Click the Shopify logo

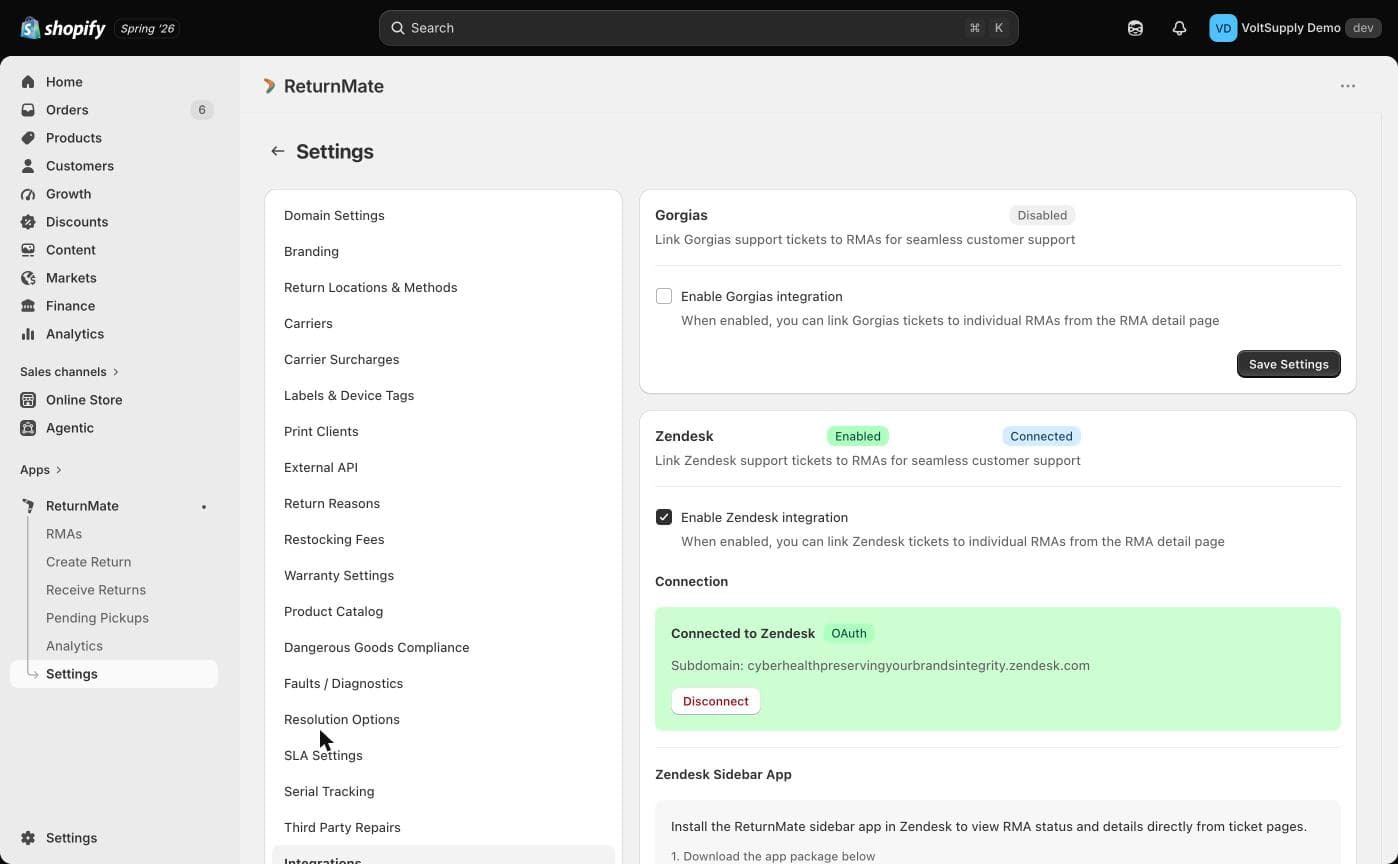tap(62, 28)
